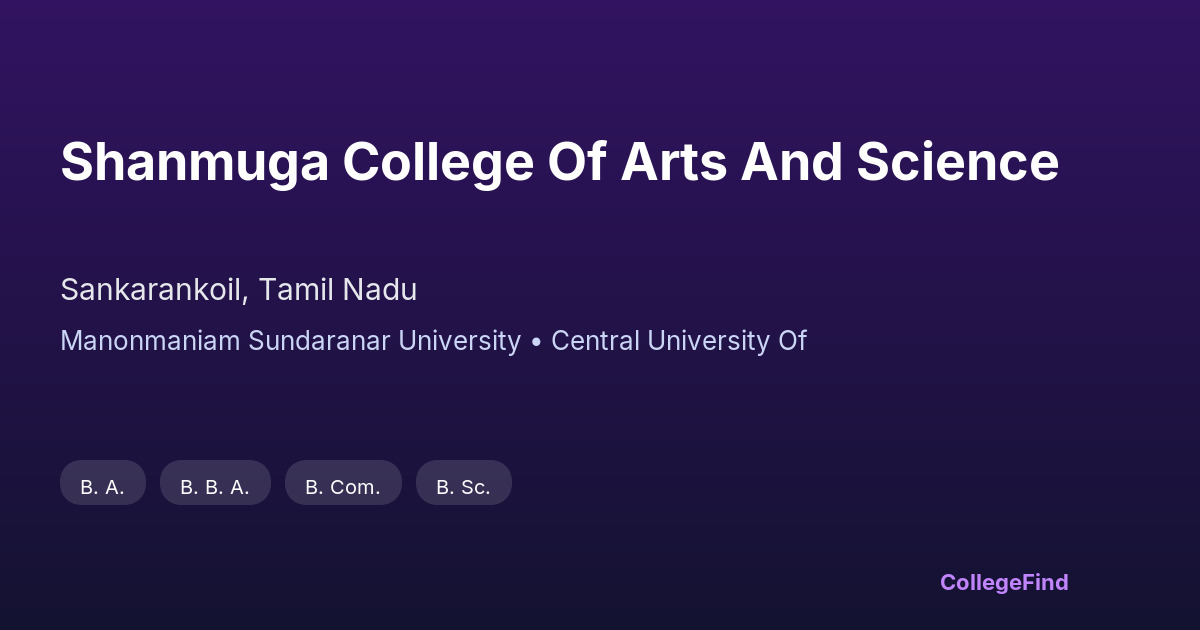
Task: Click the word Central
Action: tap(595, 341)
